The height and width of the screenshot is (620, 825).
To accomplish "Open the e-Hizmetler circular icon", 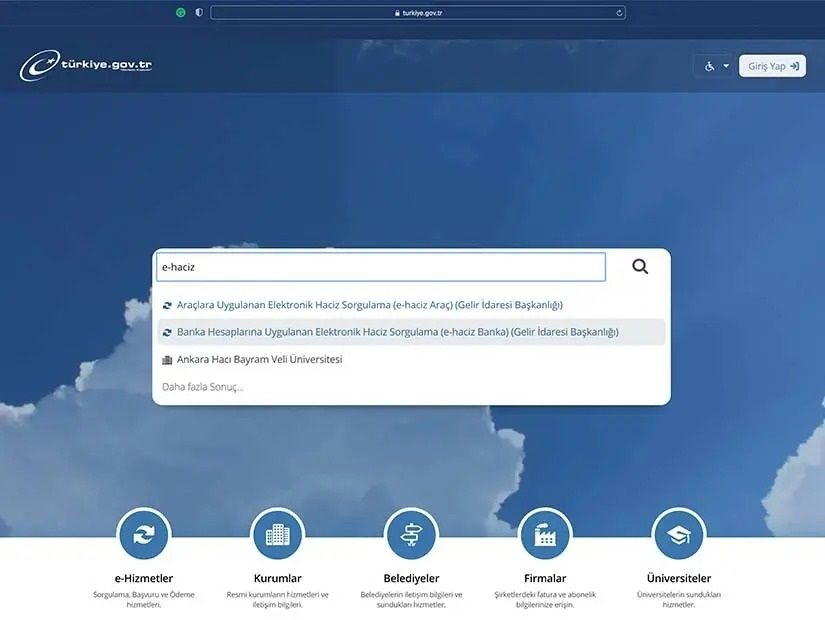I will (144, 535).
